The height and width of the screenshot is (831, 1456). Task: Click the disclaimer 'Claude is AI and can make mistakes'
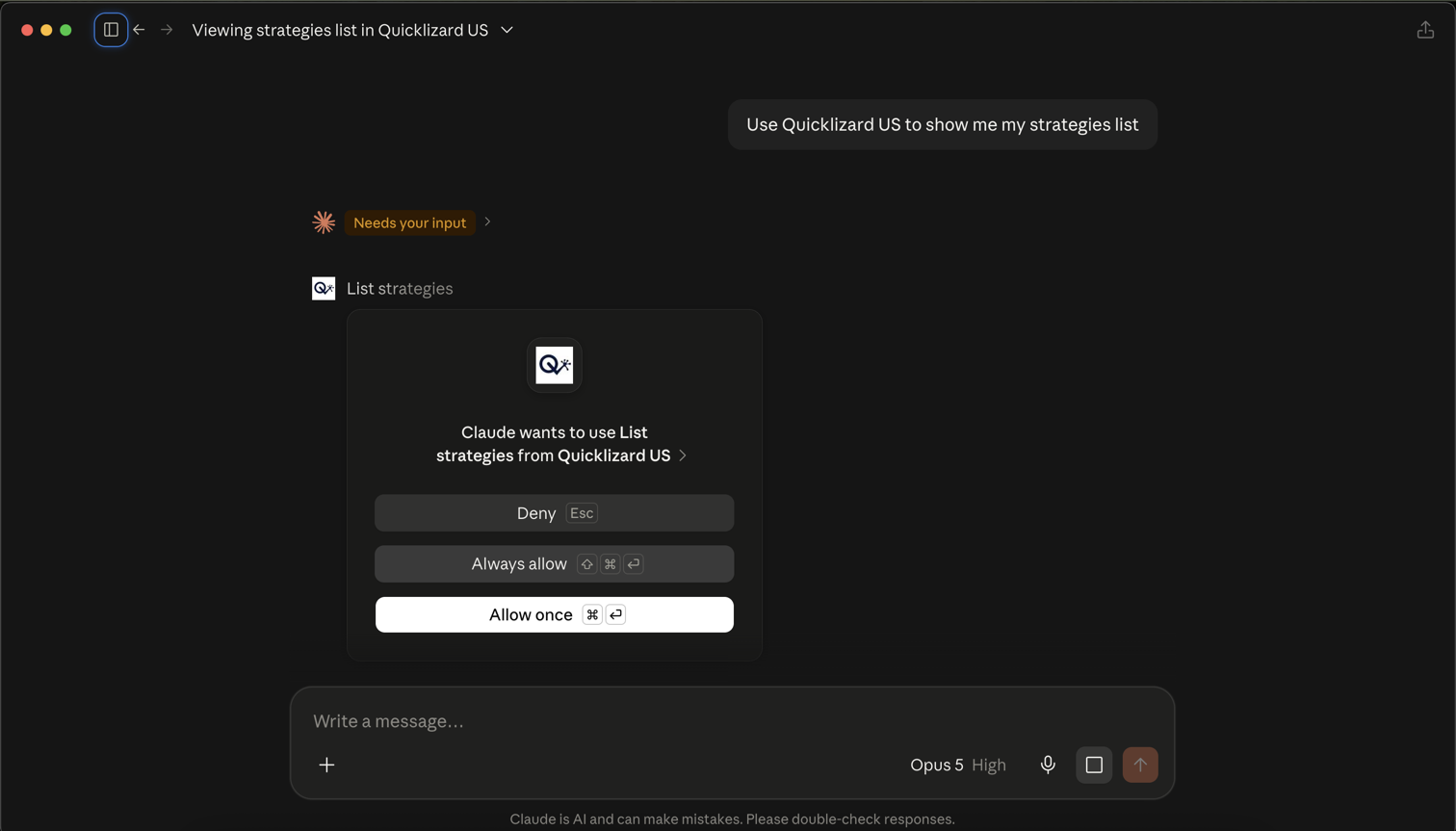click(732, 819)
